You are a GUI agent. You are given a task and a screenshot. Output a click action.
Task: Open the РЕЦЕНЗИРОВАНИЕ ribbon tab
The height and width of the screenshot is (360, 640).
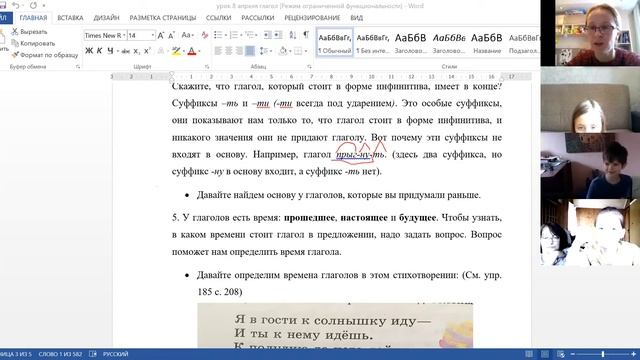pos(312,18)
